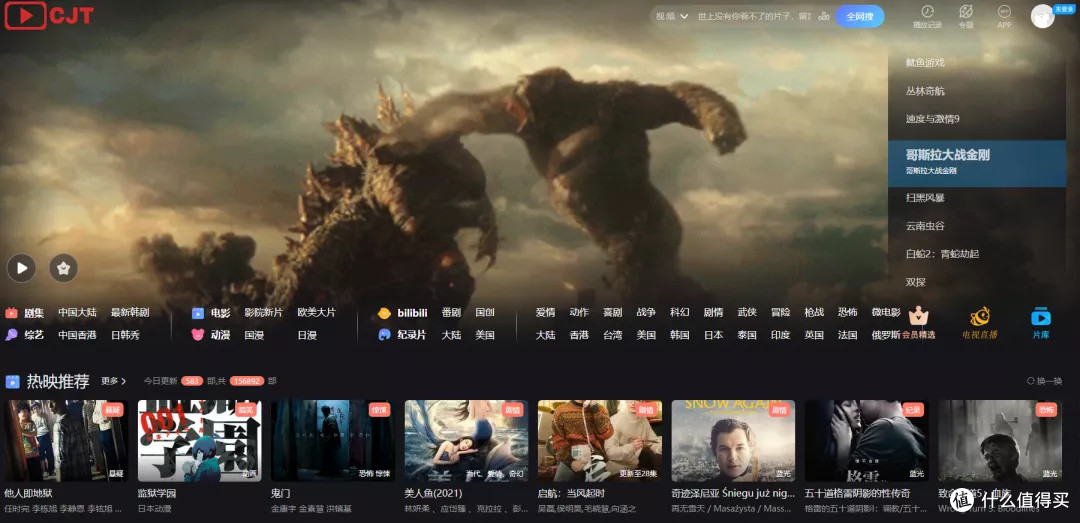The height and width of the screenshot is (523, 1080).
Task: Open 国漫 anime link
Action: click(x=254, y=335)
